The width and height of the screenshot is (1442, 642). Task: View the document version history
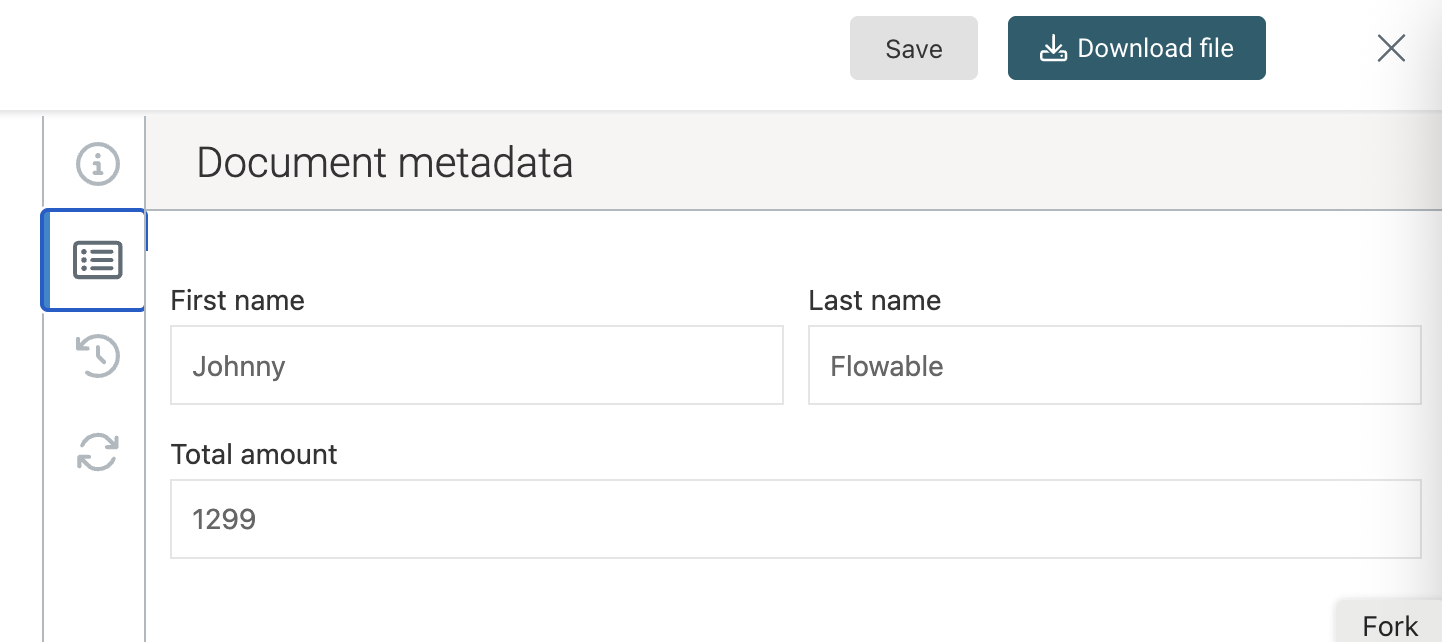[96, 356]
